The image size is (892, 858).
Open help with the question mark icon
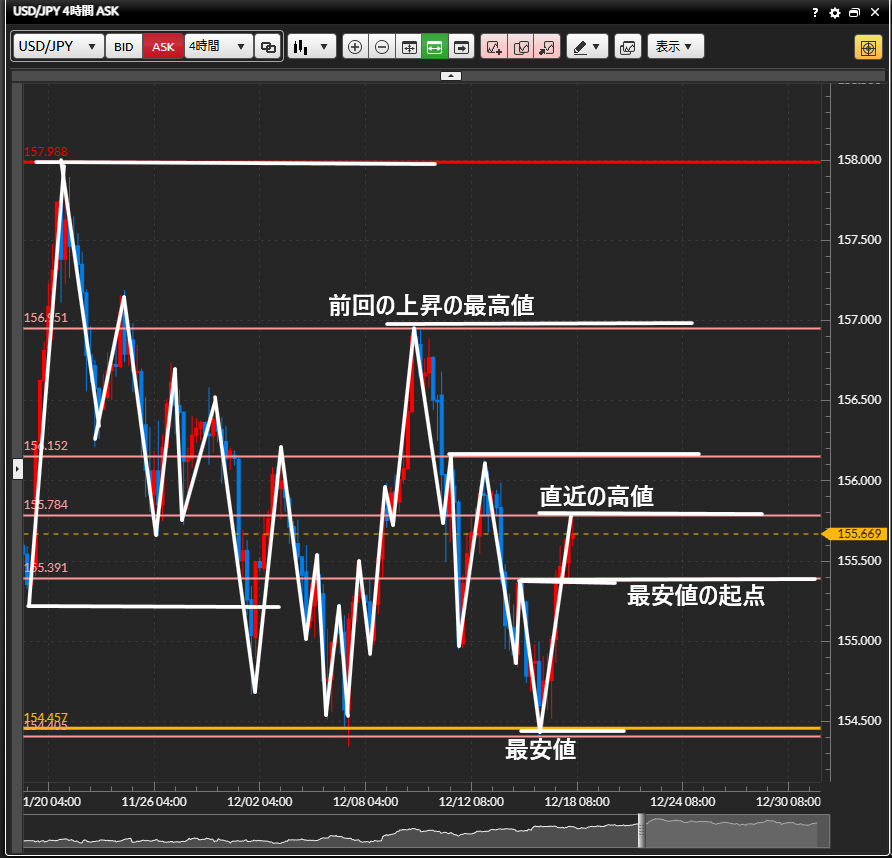pyautogui.click(x=816, y=13)
